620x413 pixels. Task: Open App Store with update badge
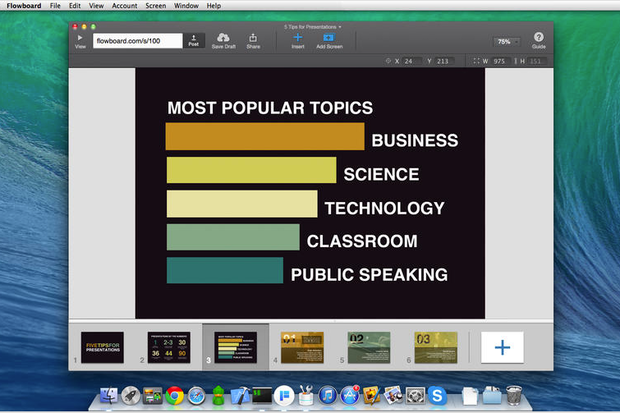click(350, 396)
